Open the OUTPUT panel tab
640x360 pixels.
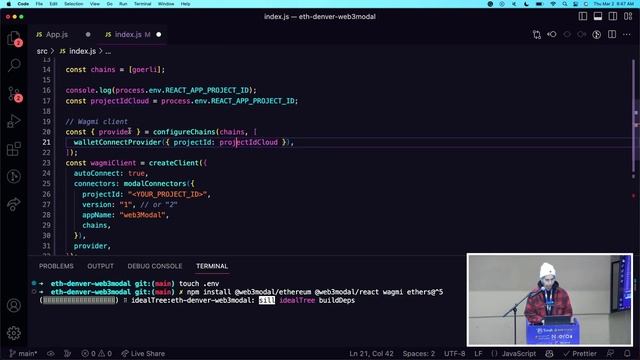click(x=100, y=266)
